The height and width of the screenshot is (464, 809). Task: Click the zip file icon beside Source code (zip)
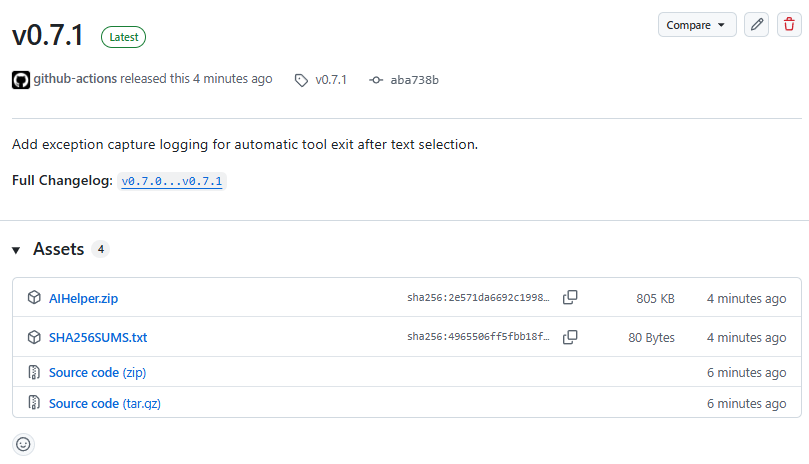(34, 372)
